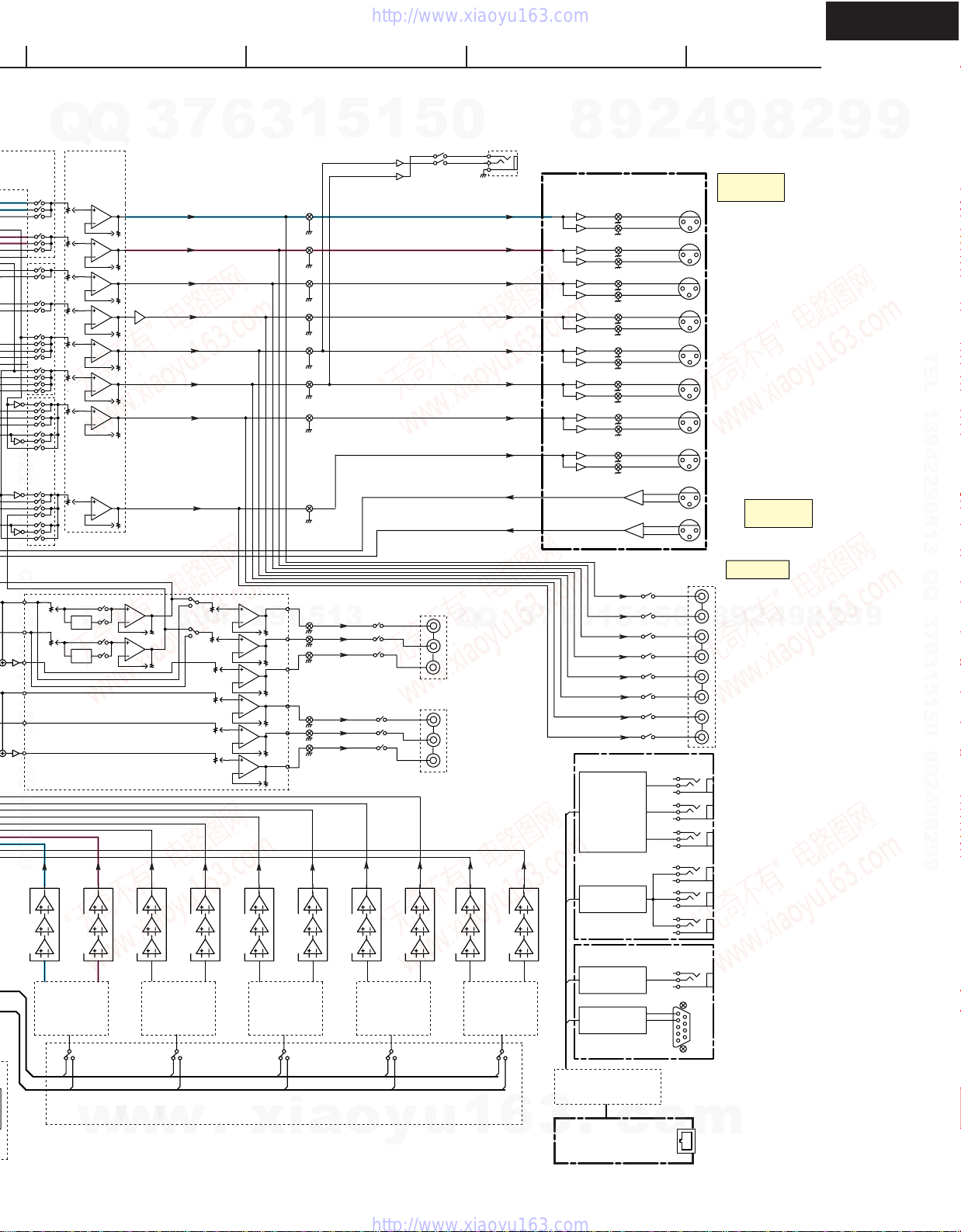961x1232 pixels.
Task: Click the 9-pin D-sub connector symbol
Action: [682, 1027]
